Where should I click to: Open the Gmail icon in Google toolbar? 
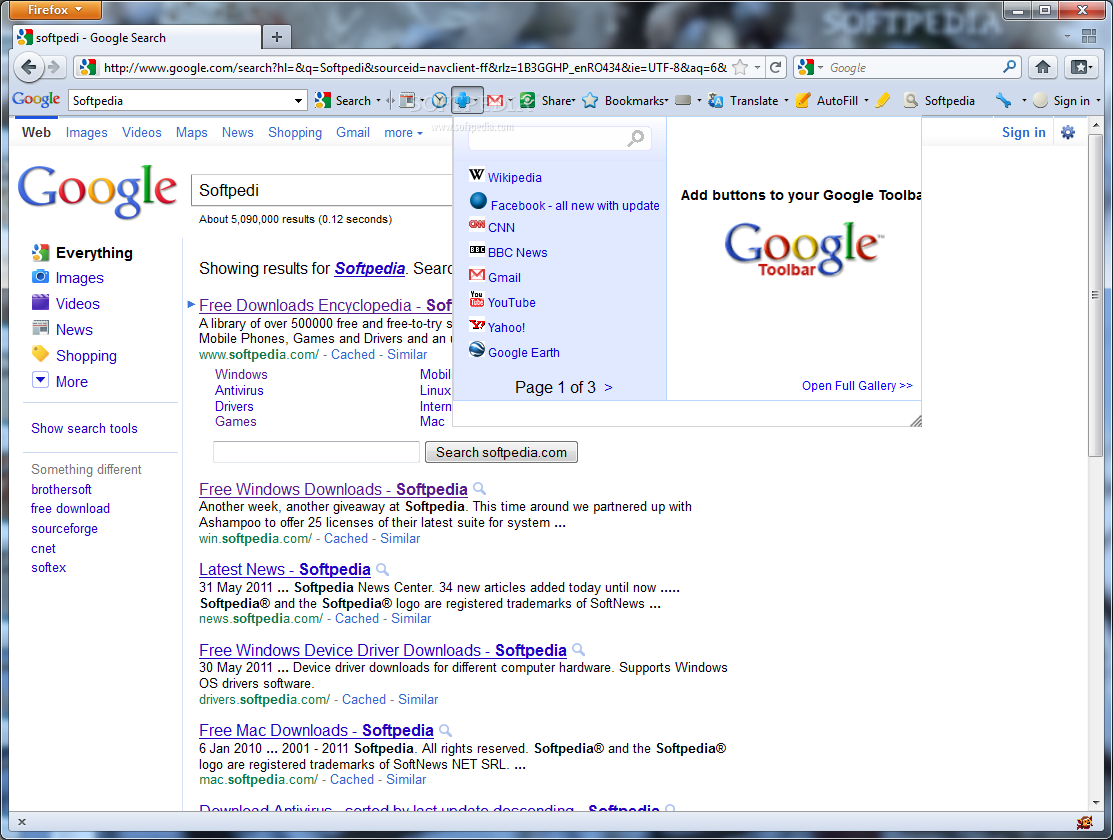[495, 101]
